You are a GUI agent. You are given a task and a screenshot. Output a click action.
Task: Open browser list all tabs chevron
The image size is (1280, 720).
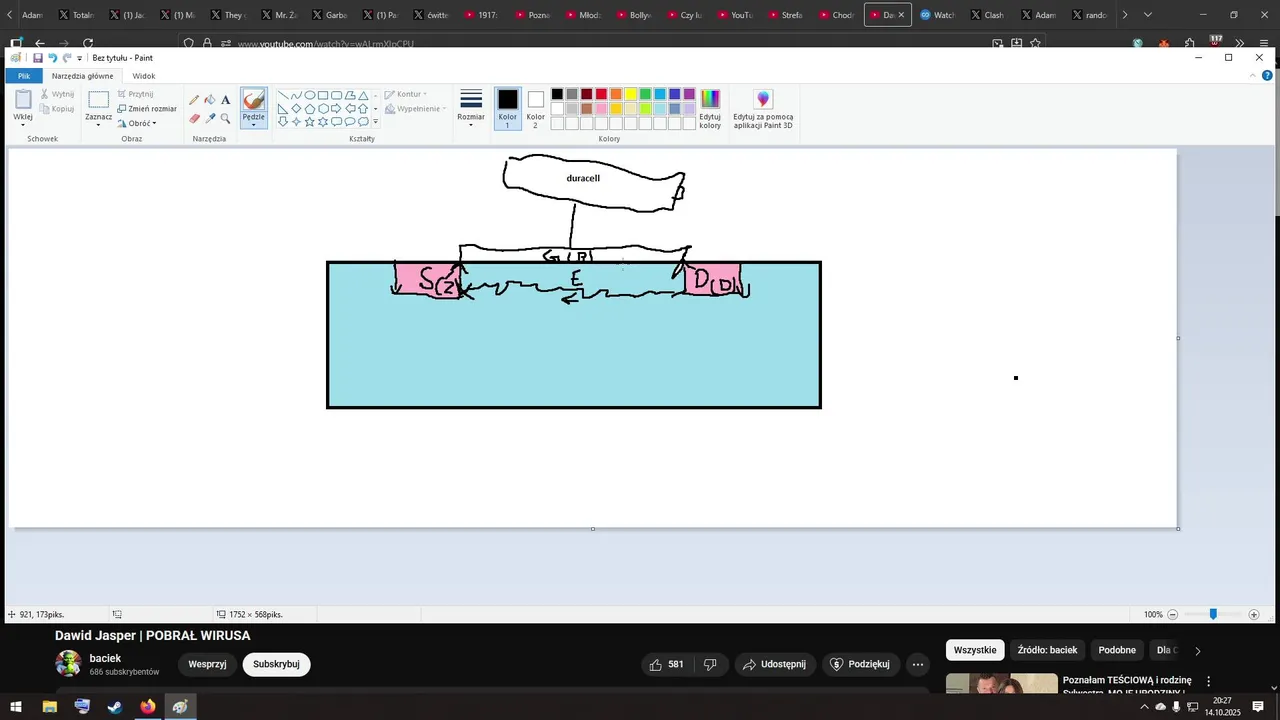pos(1147,15)
